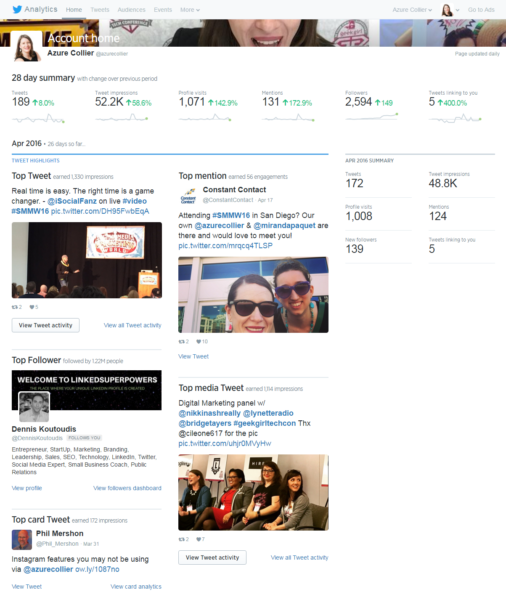Image resolution: width=506 pixels, height=600 pixels.
Task: Click View Tweet under Top card Tweet
Action: pyautogui.click(x=27, y=586)
